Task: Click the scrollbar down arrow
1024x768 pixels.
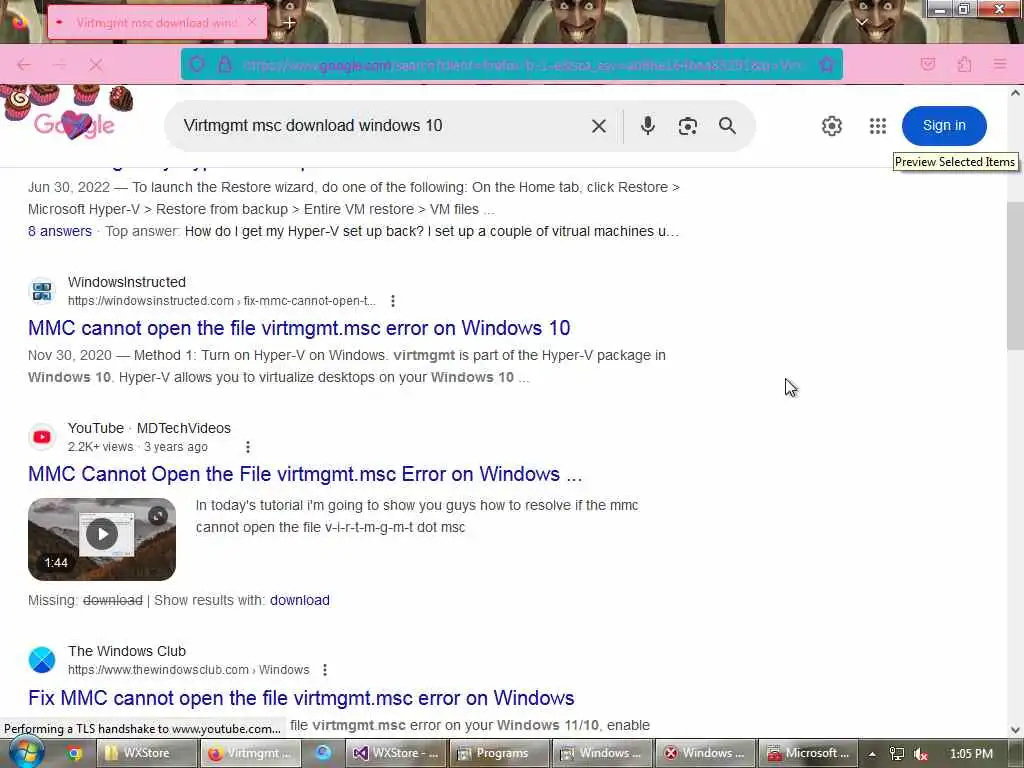Action: (1015, 729)
